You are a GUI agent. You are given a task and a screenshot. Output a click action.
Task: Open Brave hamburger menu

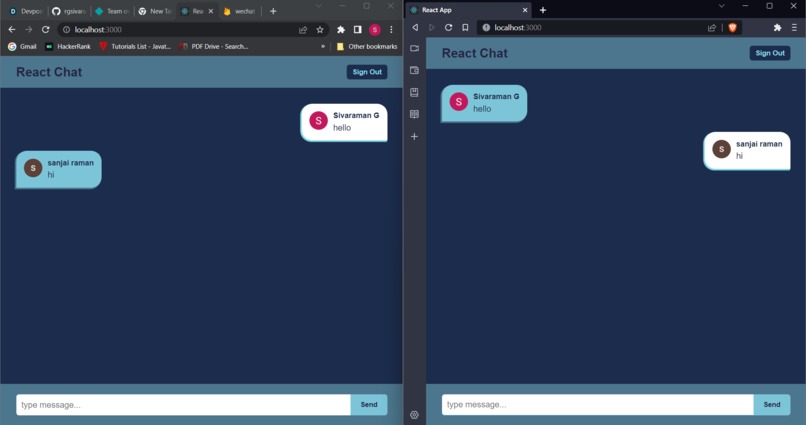pyautogui.click(x=794, y=28)
